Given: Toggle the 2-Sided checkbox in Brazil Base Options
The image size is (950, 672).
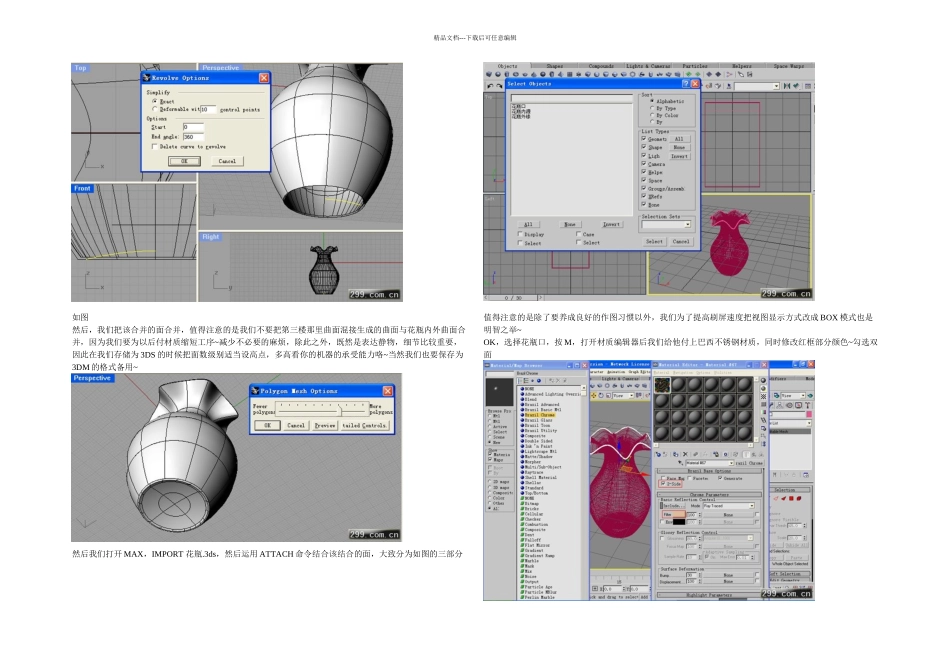Looking at the screenshot, I should 664,484.
